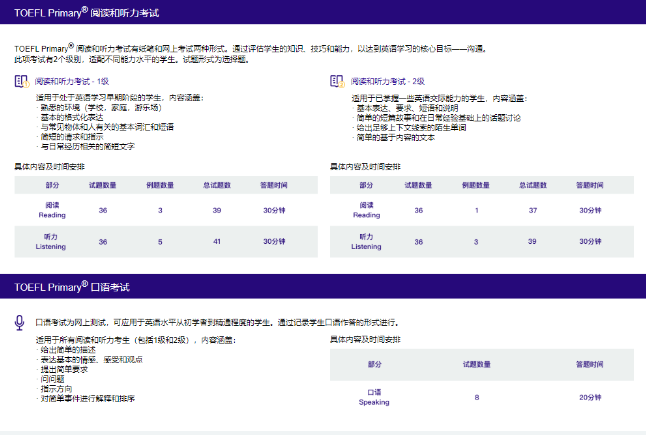Click the '听力 Listening' cell in the Level 1 table

tap(51, 242)
